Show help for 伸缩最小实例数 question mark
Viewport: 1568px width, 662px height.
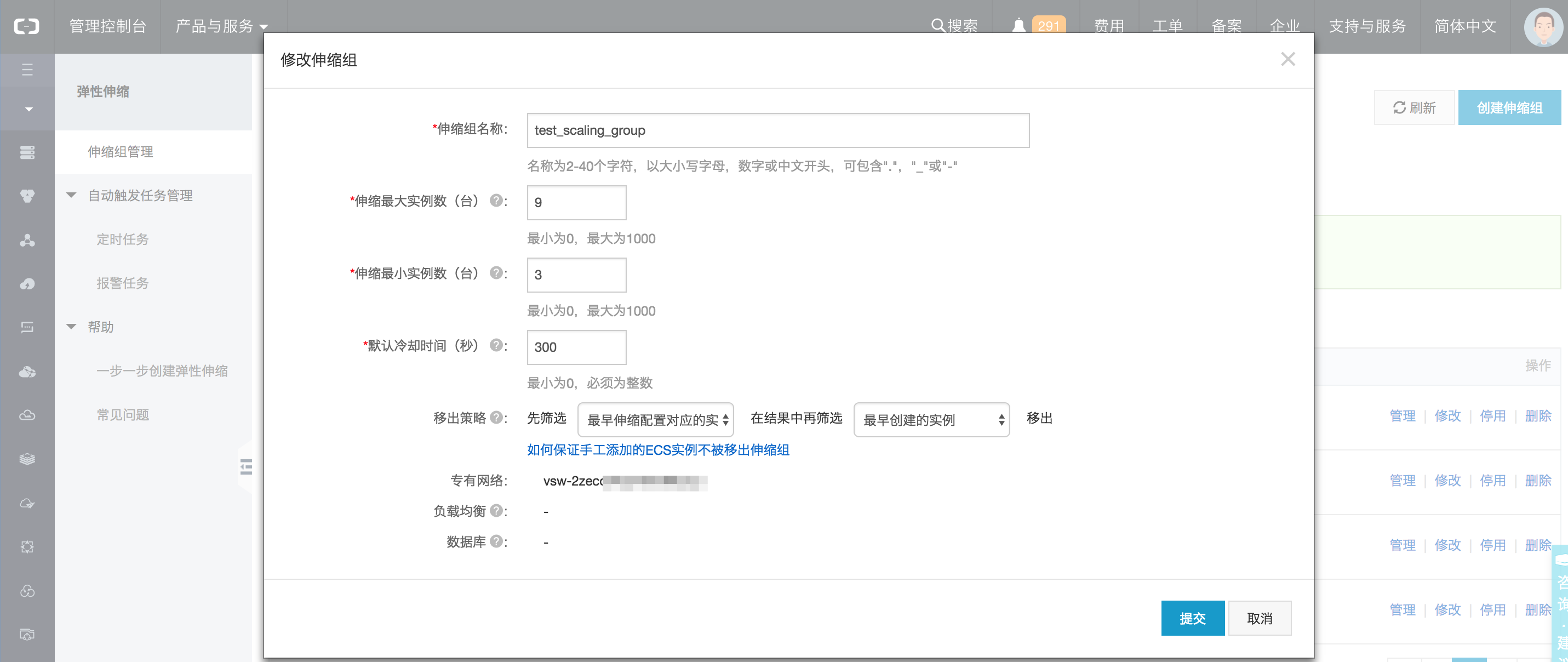coord(497,273)
